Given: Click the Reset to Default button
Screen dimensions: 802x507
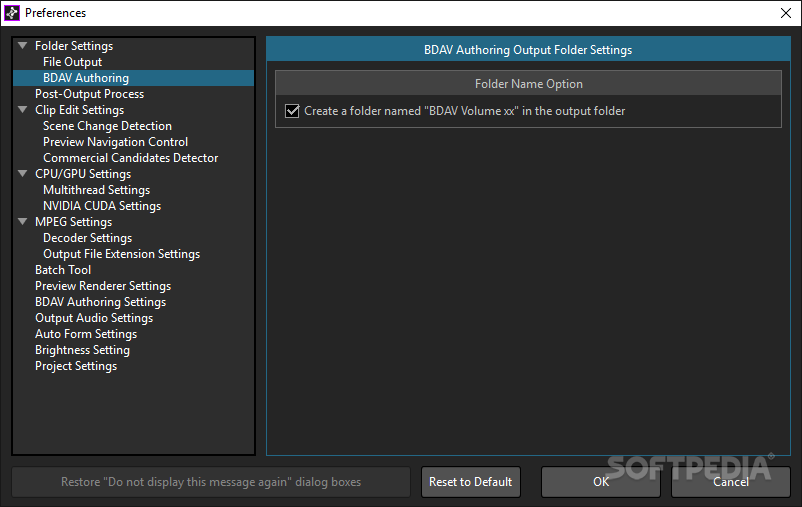Looking at the screenshot, I should [x=471, y=482].
